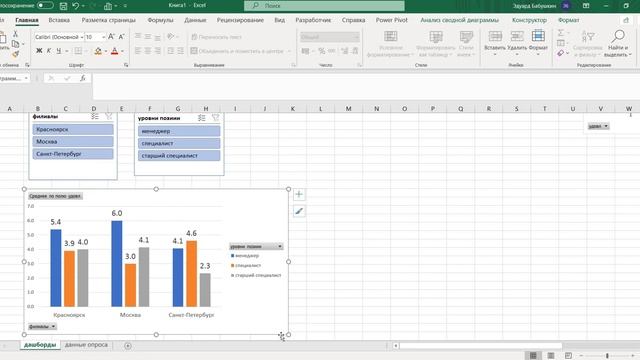Screen dimensions: 640x360
Task: Click the red font color A swatch
Action: (x=115, y=51)
